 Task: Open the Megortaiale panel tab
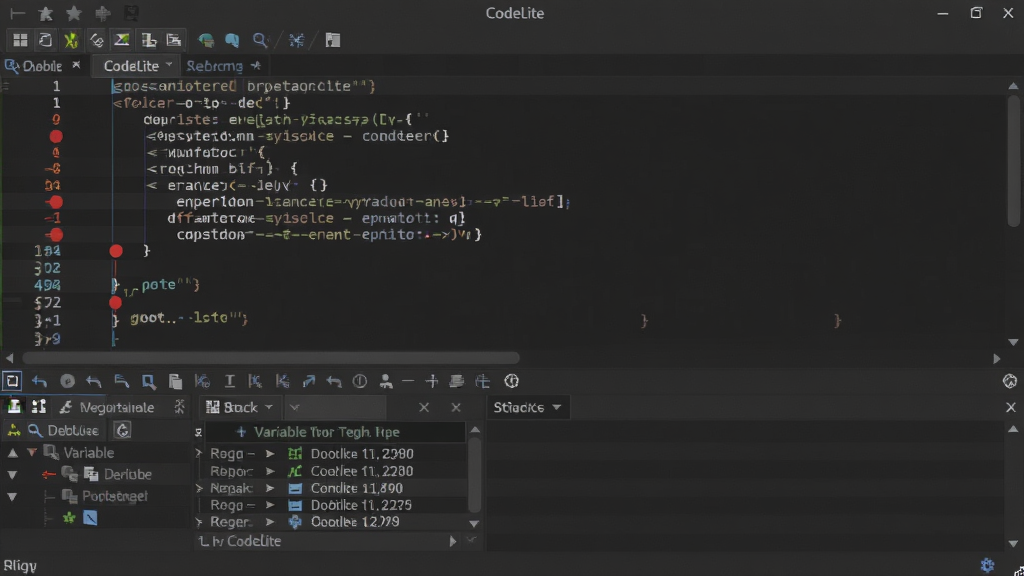pos(116,407)
